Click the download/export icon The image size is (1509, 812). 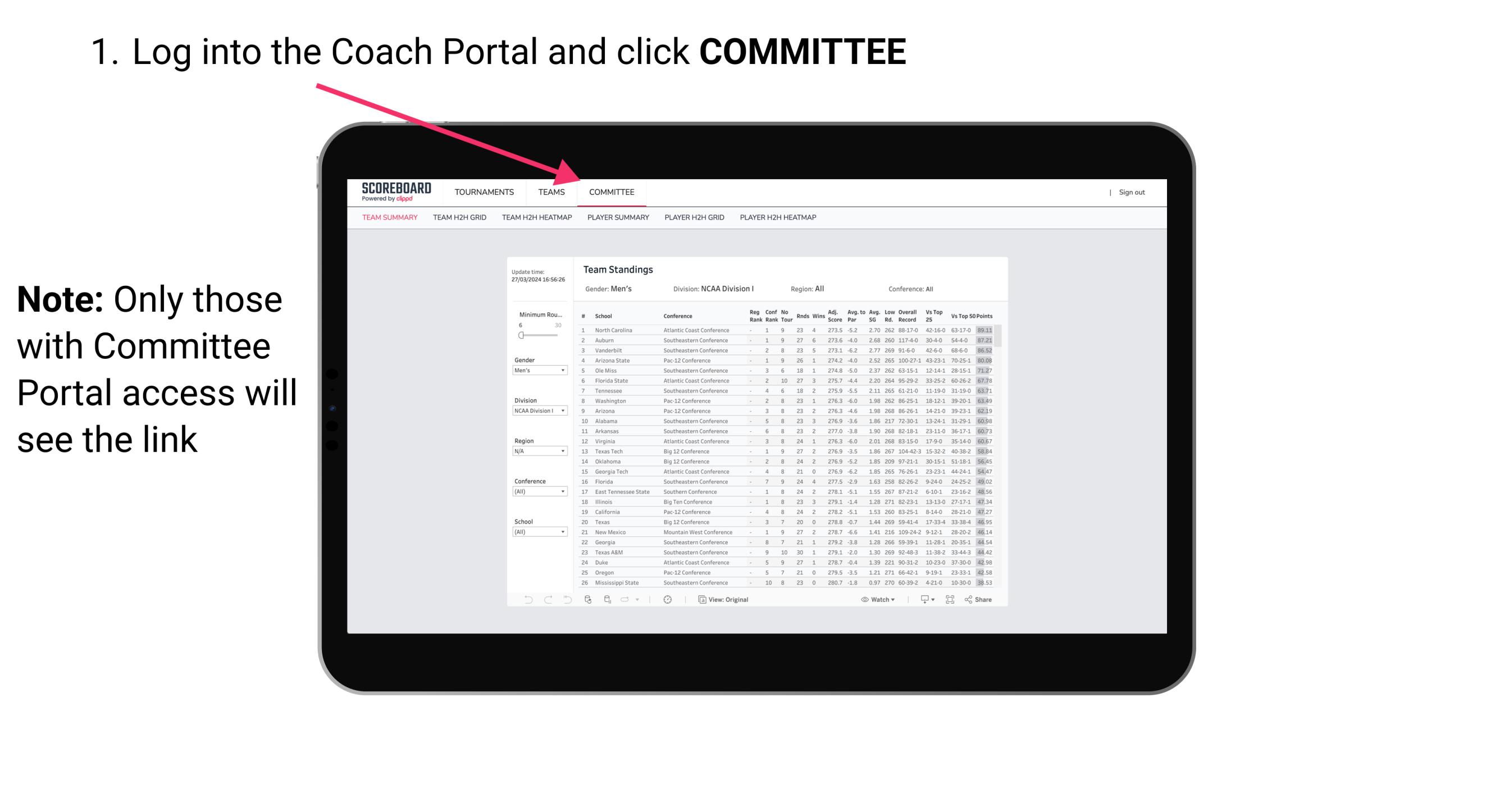919,600
